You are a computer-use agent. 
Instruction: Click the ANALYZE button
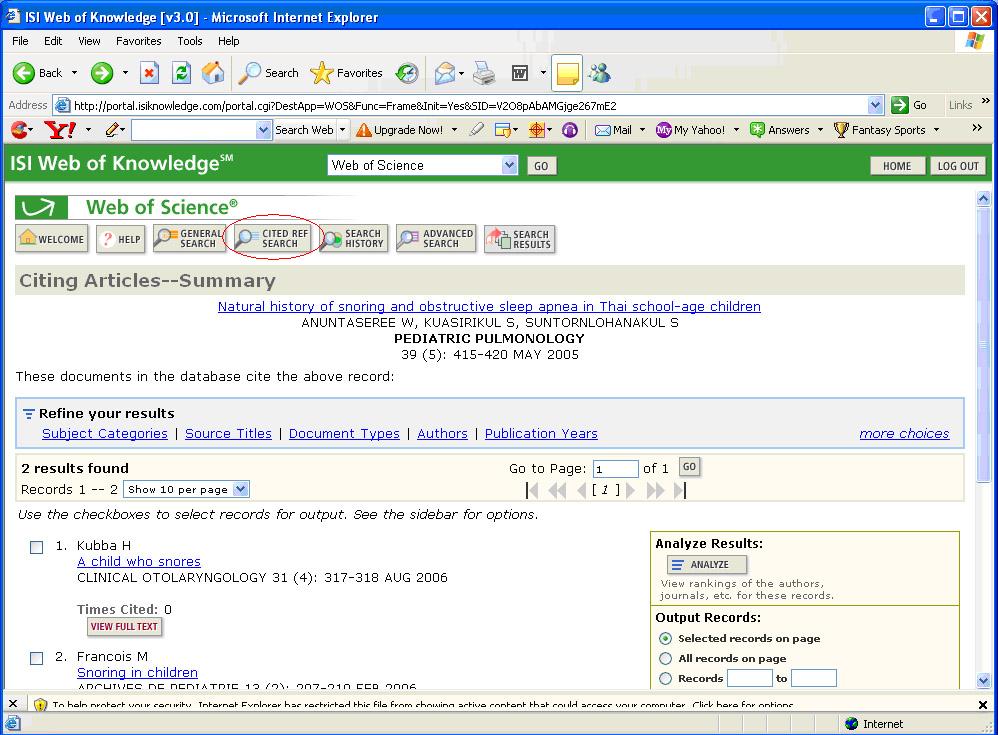pos(706,564)
